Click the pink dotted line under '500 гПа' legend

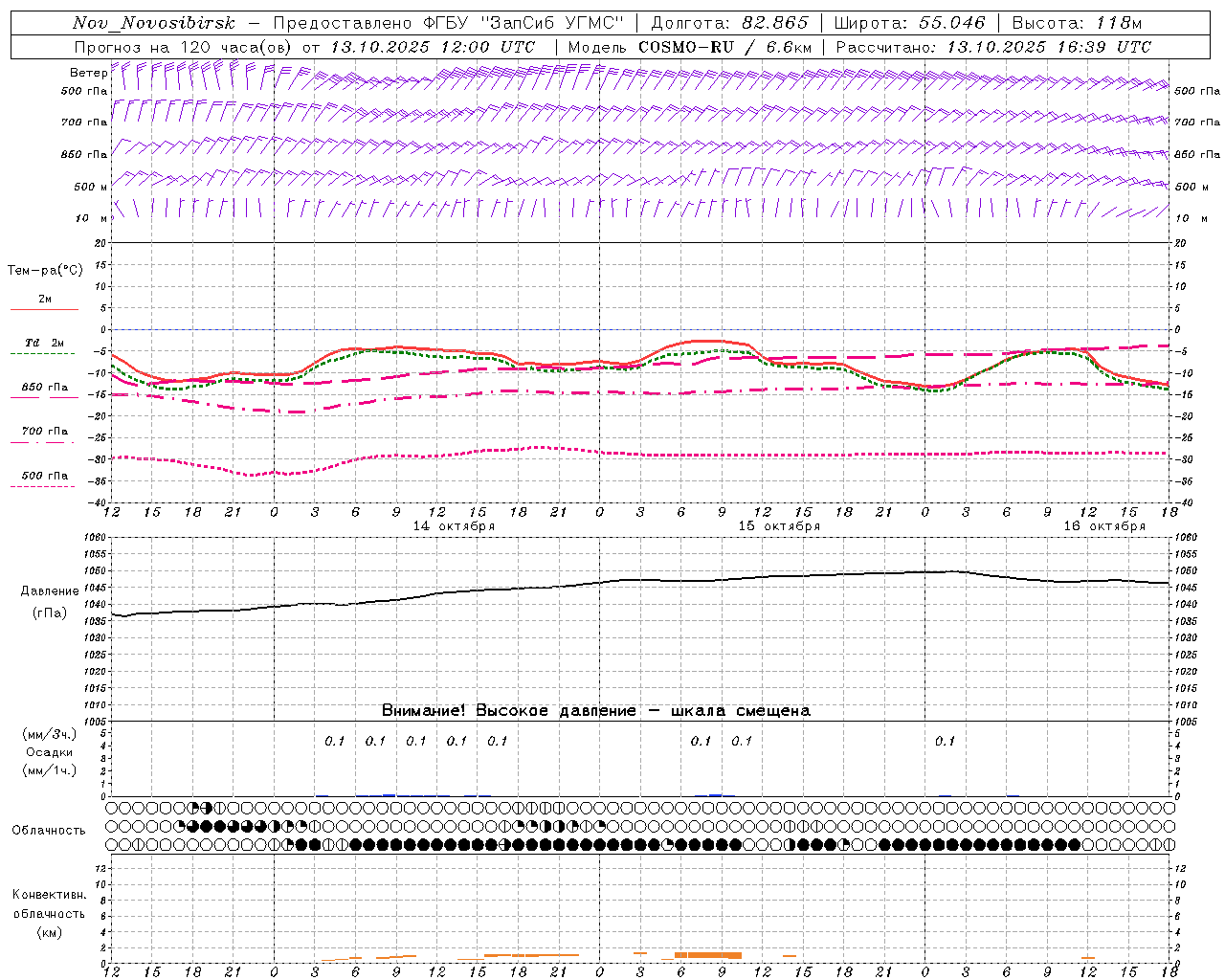pos(43,486)
